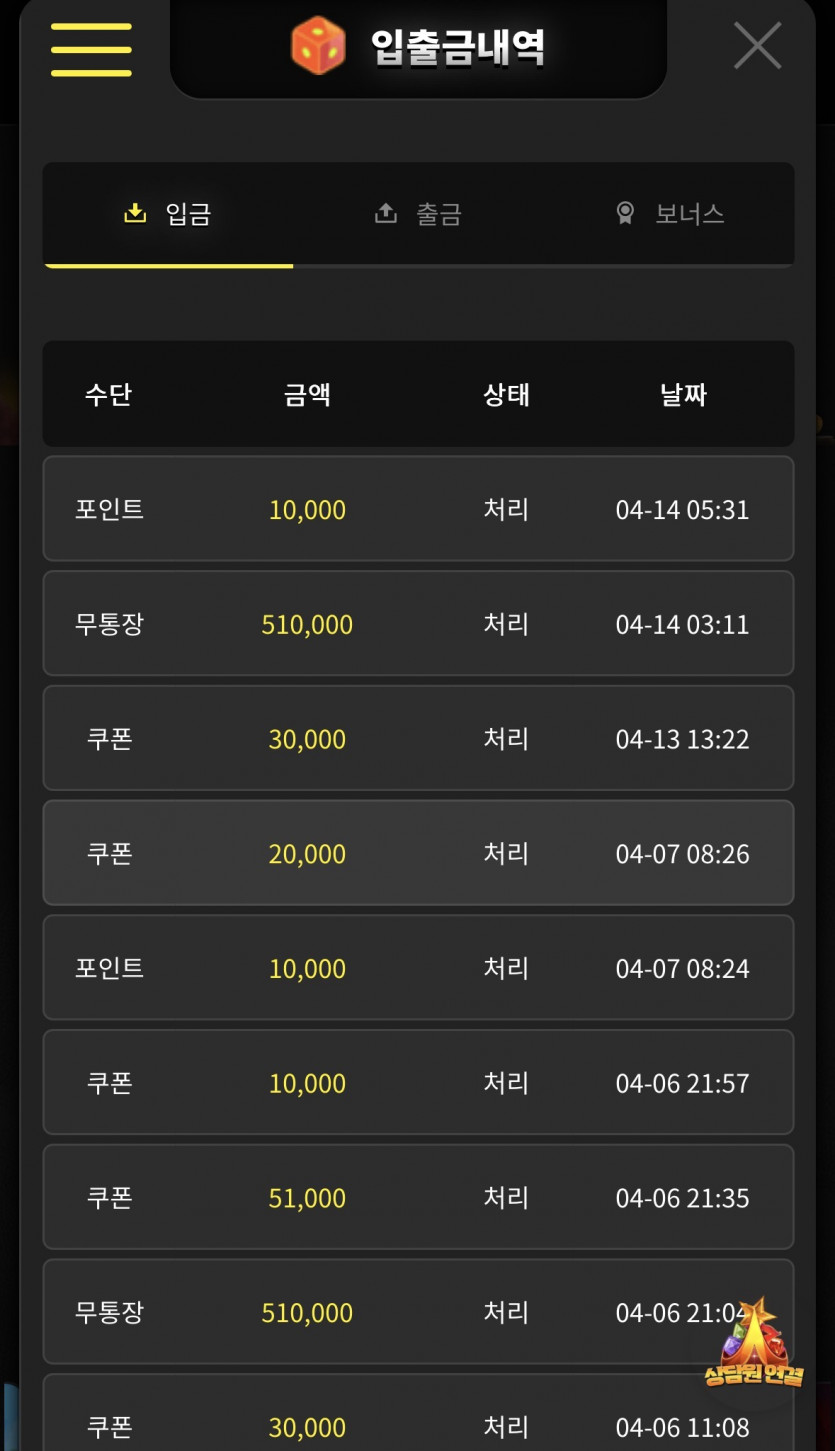Select the 무통장 510,000 row dated 04-14 03:11

418,624
